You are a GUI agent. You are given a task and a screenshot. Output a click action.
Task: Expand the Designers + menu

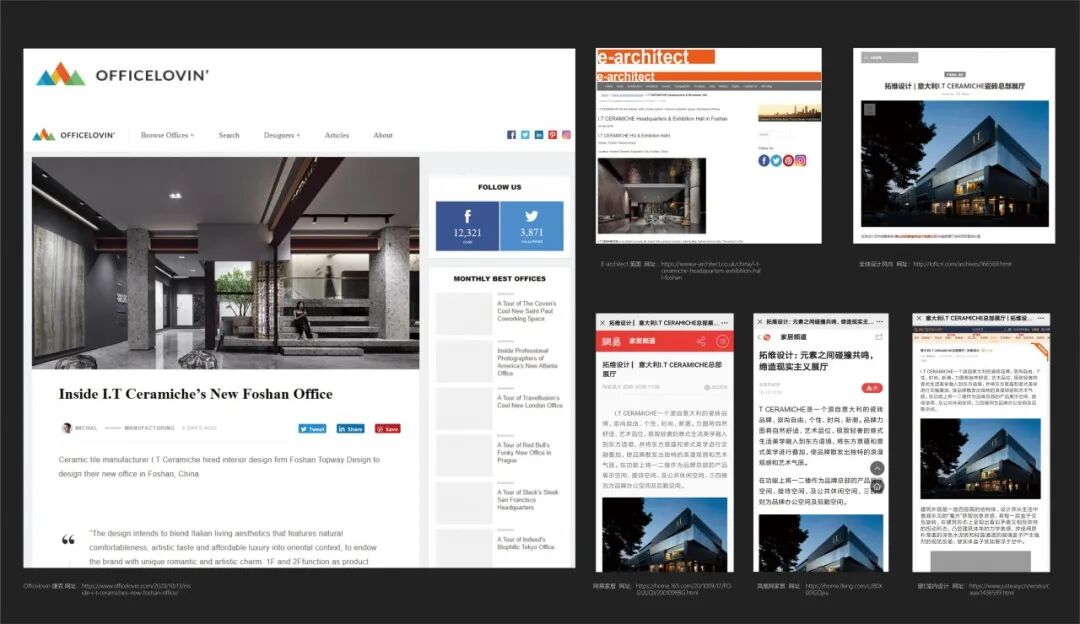pos(282,135)
